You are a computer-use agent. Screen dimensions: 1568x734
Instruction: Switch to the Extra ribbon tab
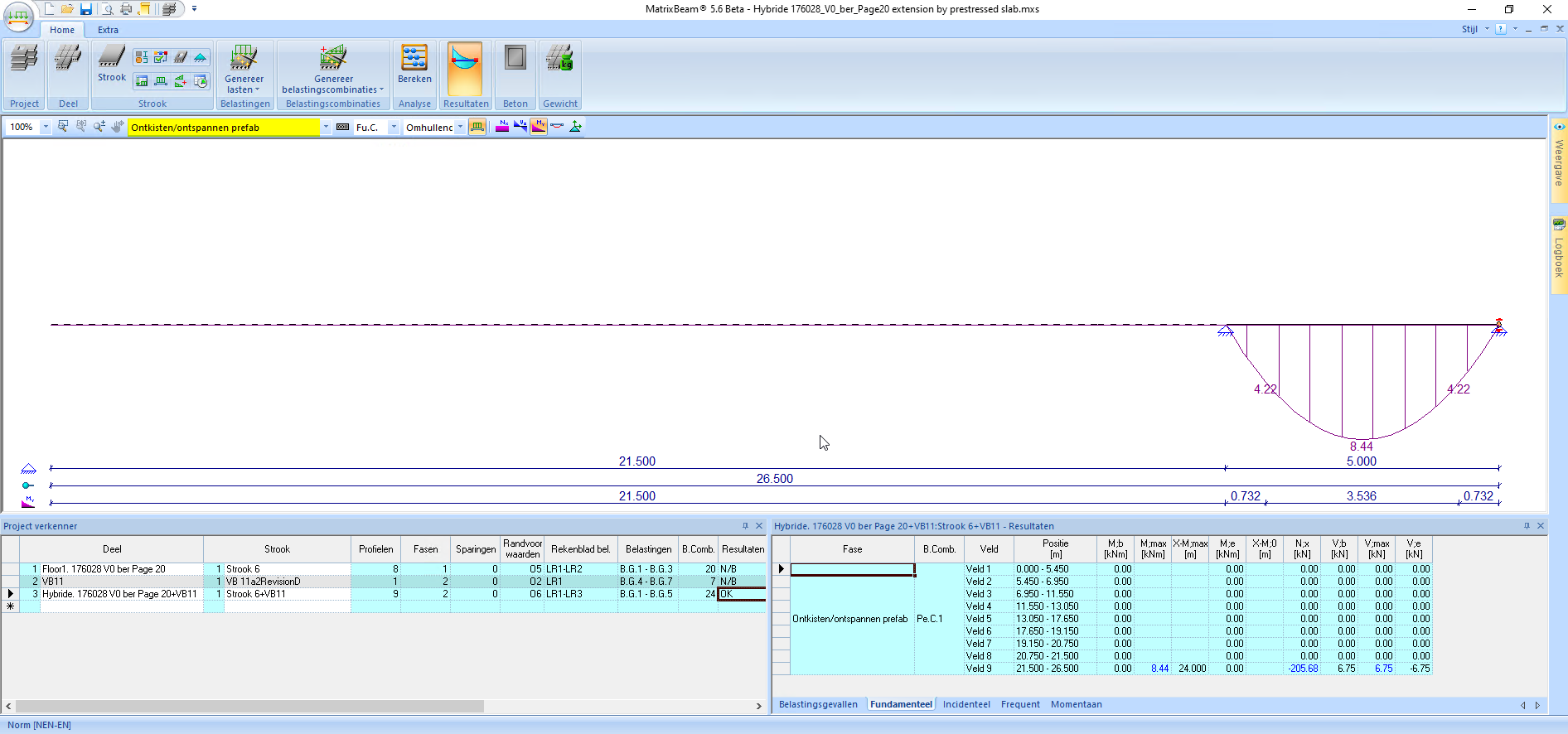(x=108, y=30)
